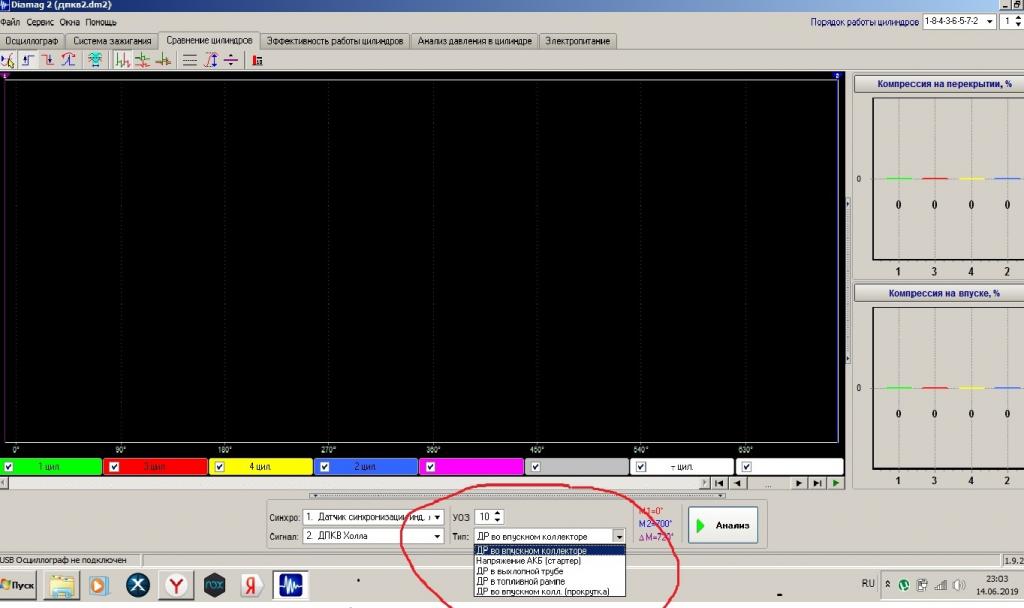Image resolution: width=1024 pixels, height=608 pixels.
Task: Uncheck the magenta channel checkbox
Action: tap(430, 467)
